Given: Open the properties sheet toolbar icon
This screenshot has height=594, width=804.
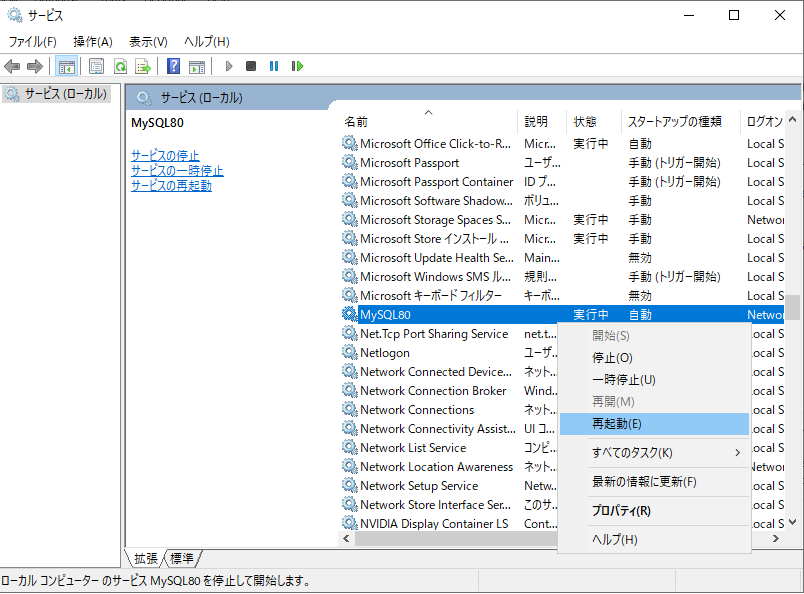Looking at the screenshot, I should (x=96, y=66).
